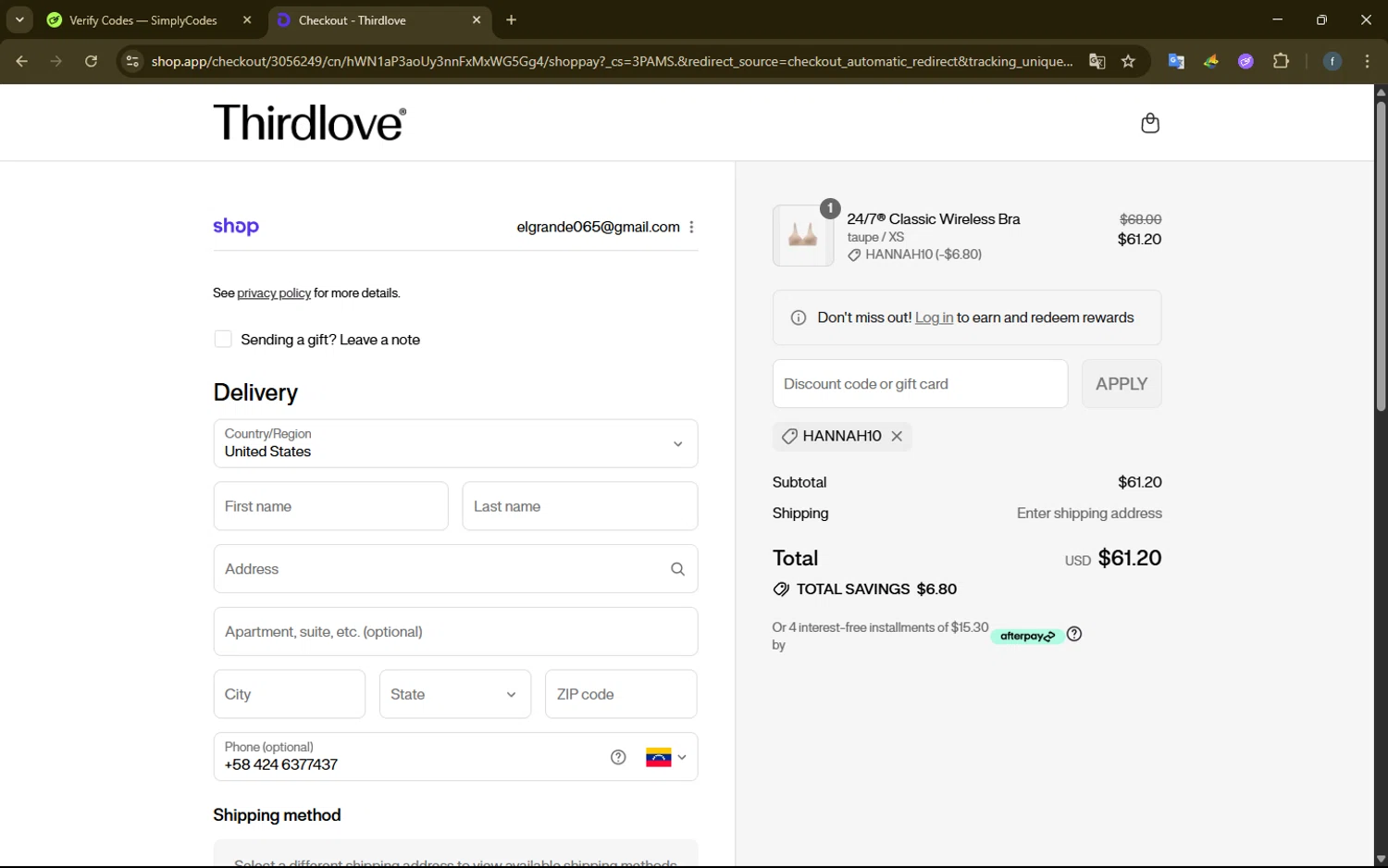This screenshot has height=868, width=1388.
Task: Click the Discount code or gift card field
Action: [x=920, y=384]
